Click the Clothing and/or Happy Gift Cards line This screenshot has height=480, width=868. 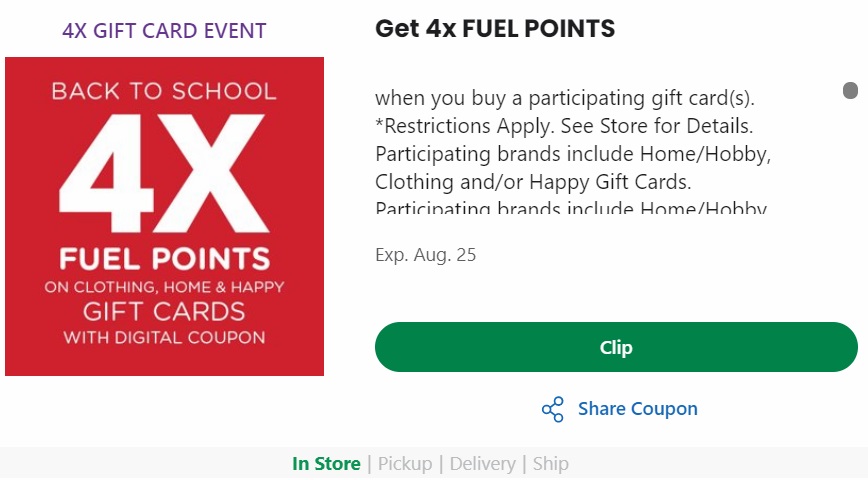(533, 183)
